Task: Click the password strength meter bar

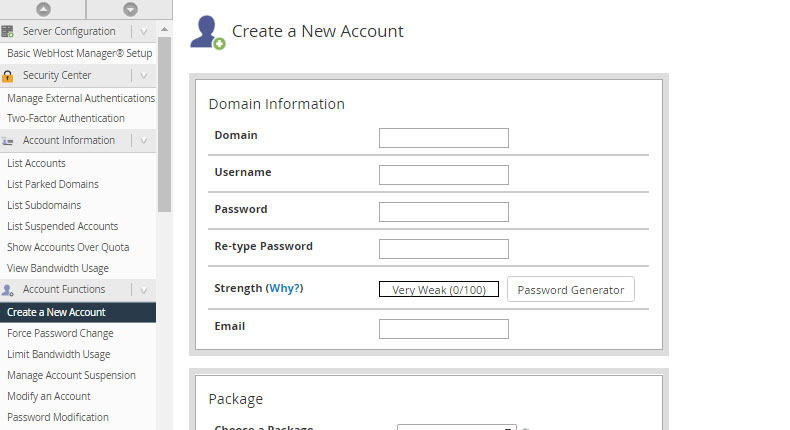Action: [x=438, y=290]
